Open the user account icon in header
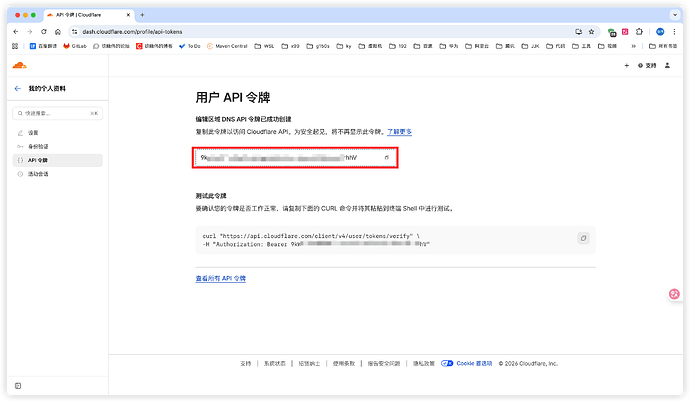690x402 pixels. [x=669, y=65]
